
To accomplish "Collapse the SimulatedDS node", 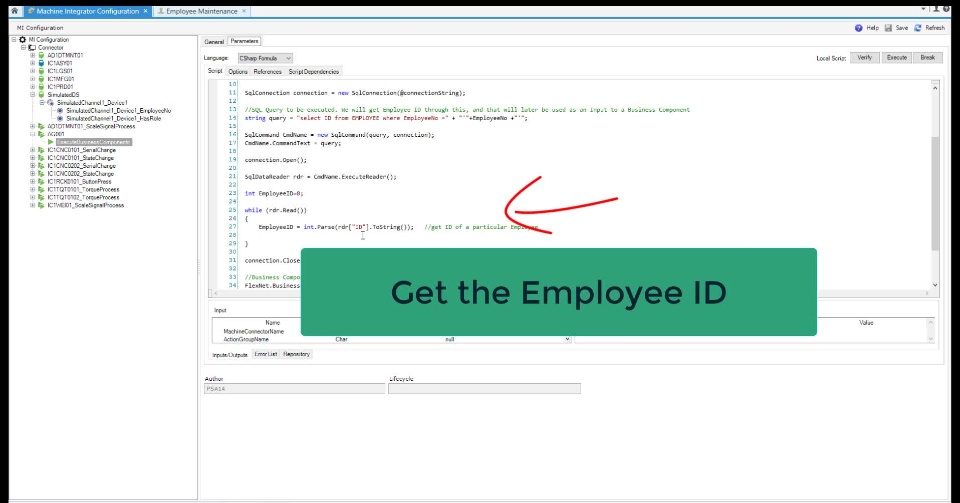I will (32, 95).
